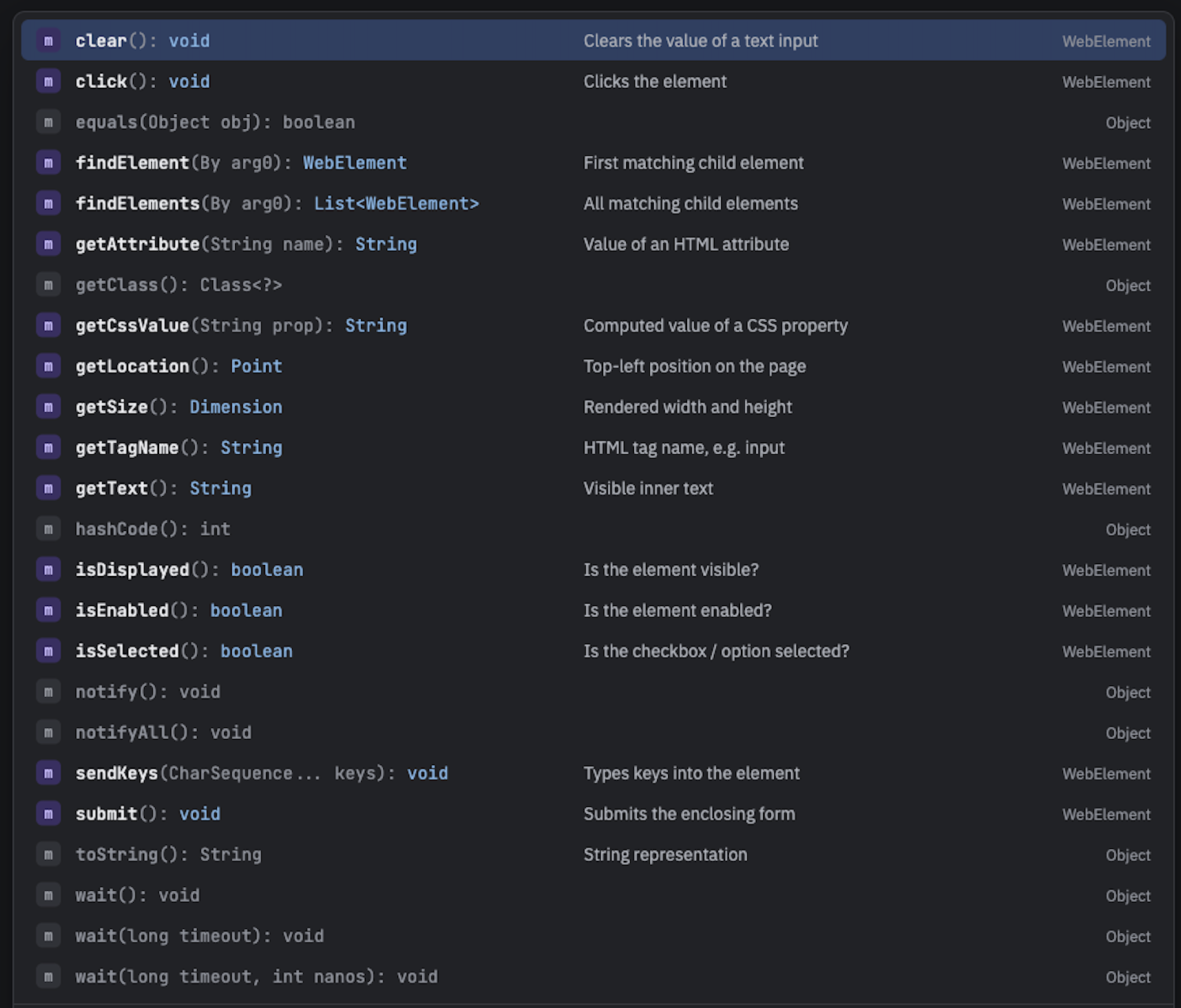
Task: Click the "All matching child elements" description
Action: tap(690, 203)
